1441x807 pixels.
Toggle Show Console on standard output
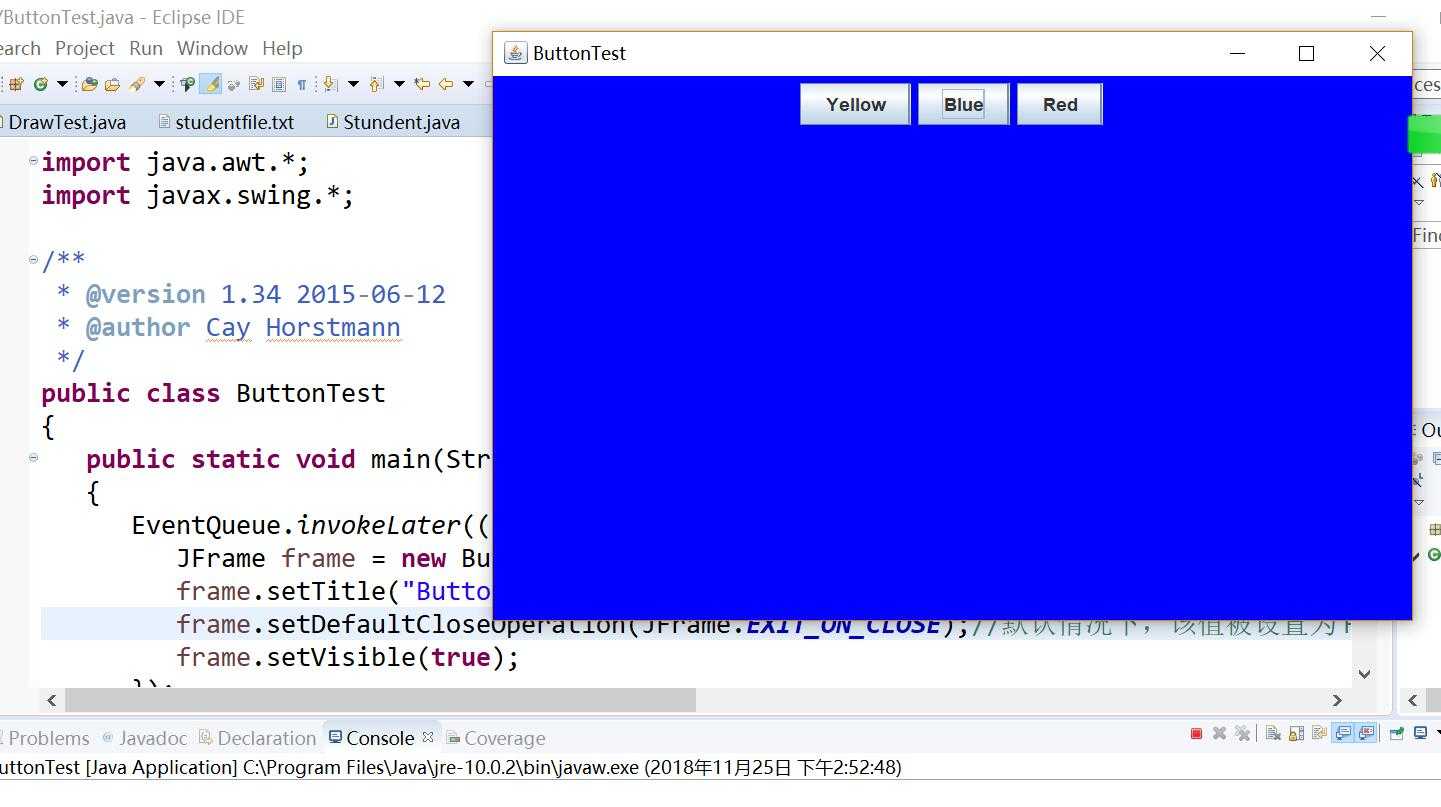coord(1343,734)
